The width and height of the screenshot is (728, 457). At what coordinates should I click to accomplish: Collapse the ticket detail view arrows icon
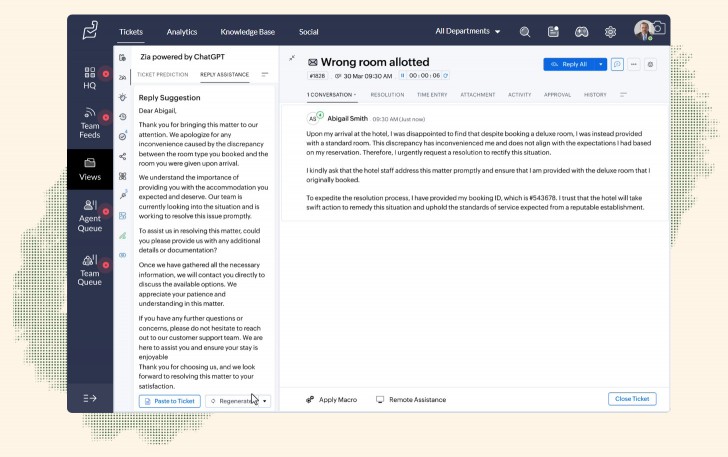click(x=292, y=58)
